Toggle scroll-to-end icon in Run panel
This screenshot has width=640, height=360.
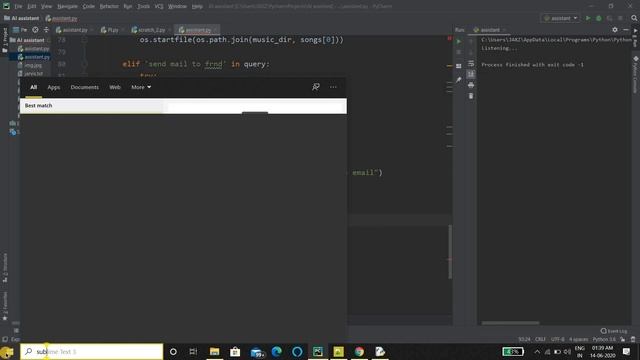(x=471, y=74)
